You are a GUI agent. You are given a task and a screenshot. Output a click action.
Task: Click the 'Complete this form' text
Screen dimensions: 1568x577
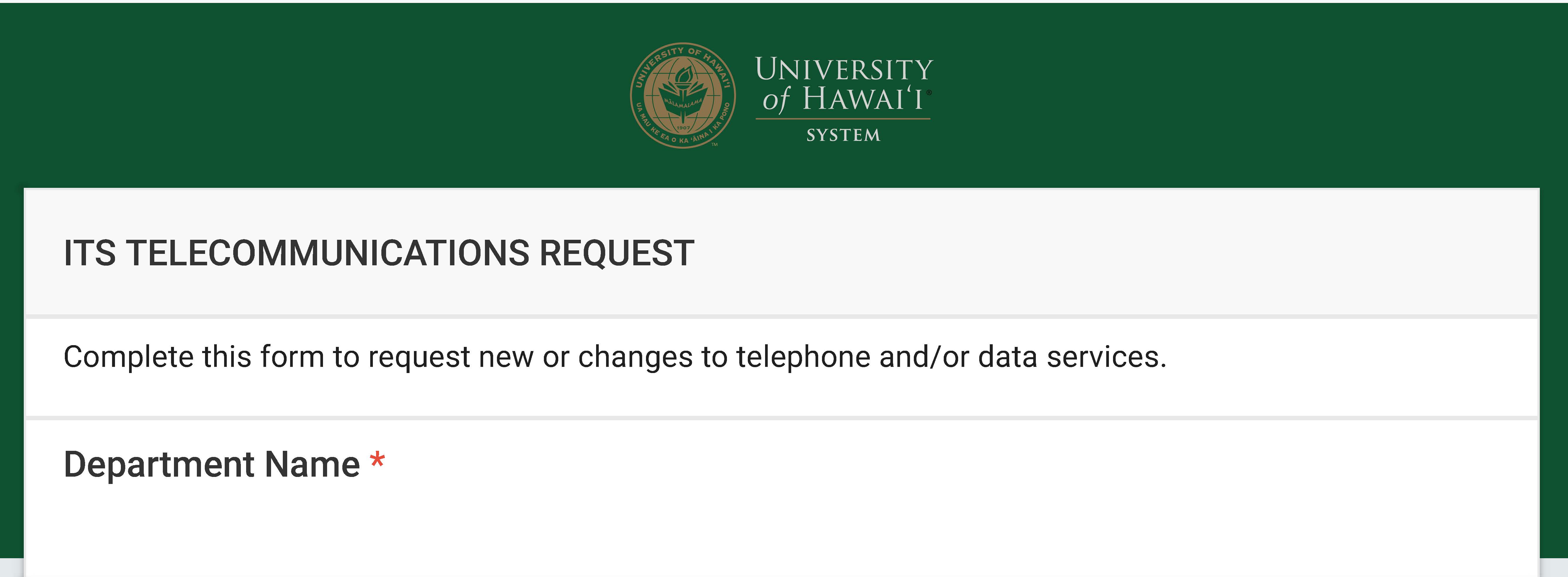[x=194, y=357]
